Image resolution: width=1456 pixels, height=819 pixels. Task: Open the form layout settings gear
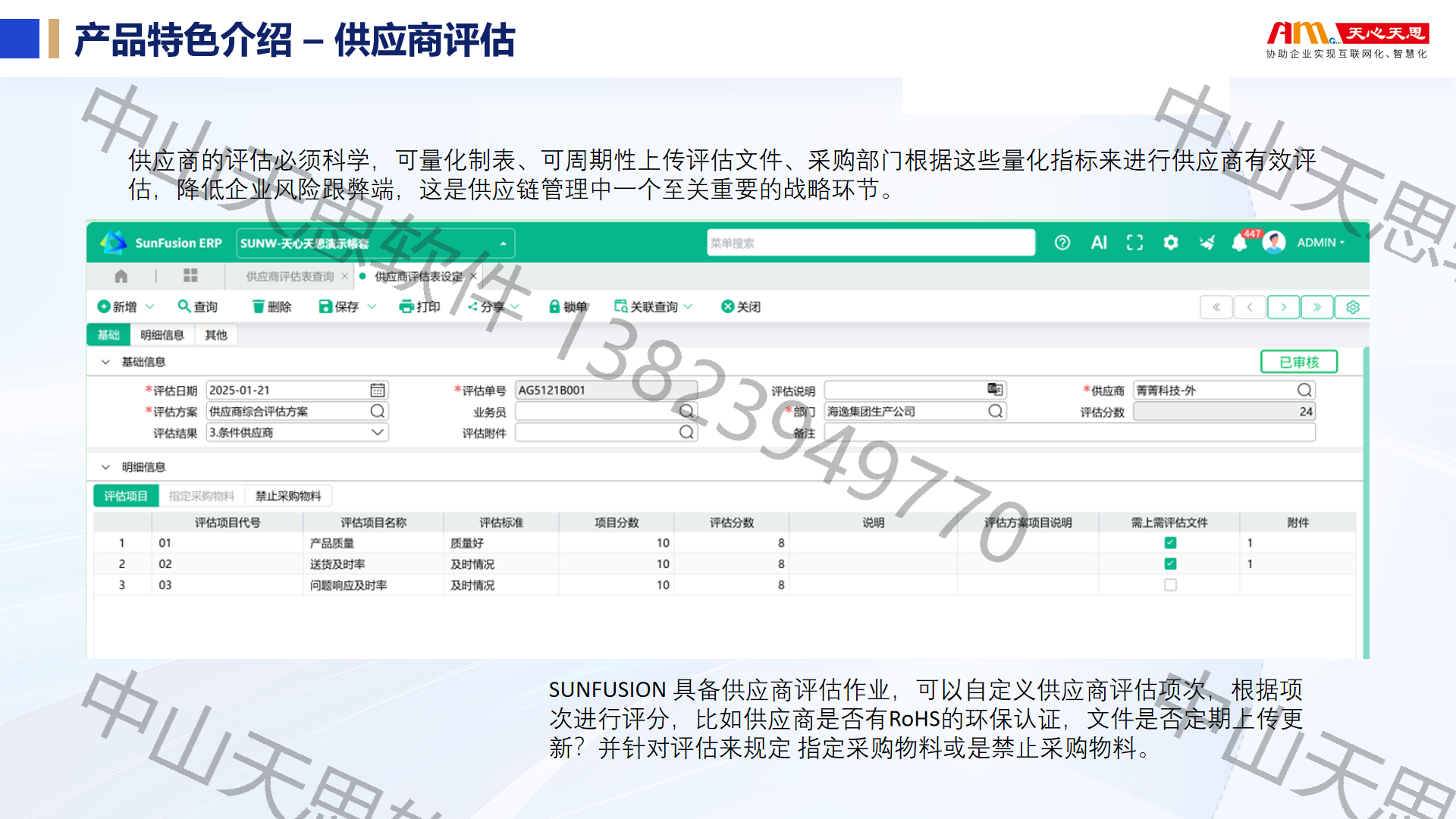[x=1353, y=307]
